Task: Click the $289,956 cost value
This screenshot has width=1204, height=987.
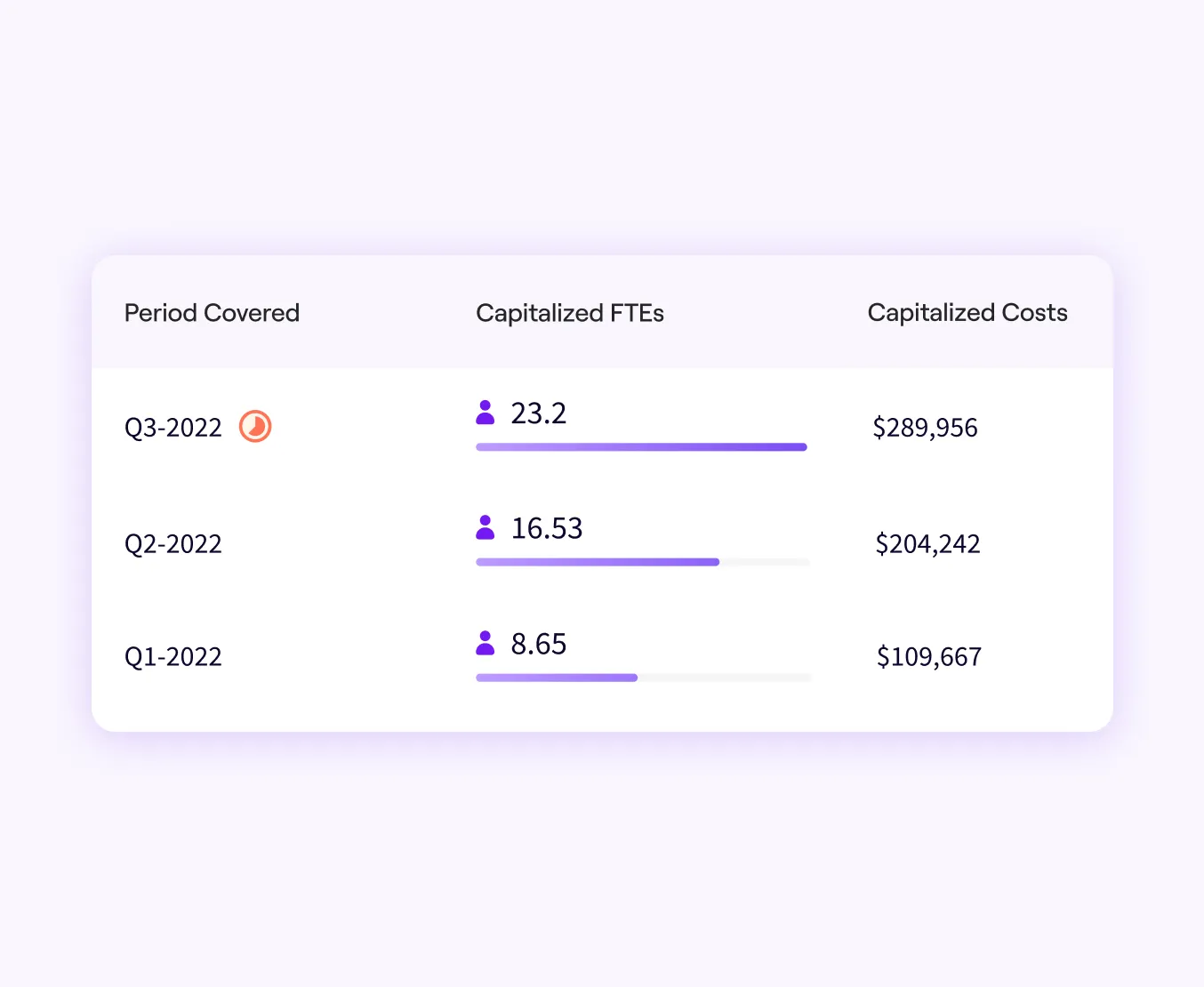Action: 925,428
